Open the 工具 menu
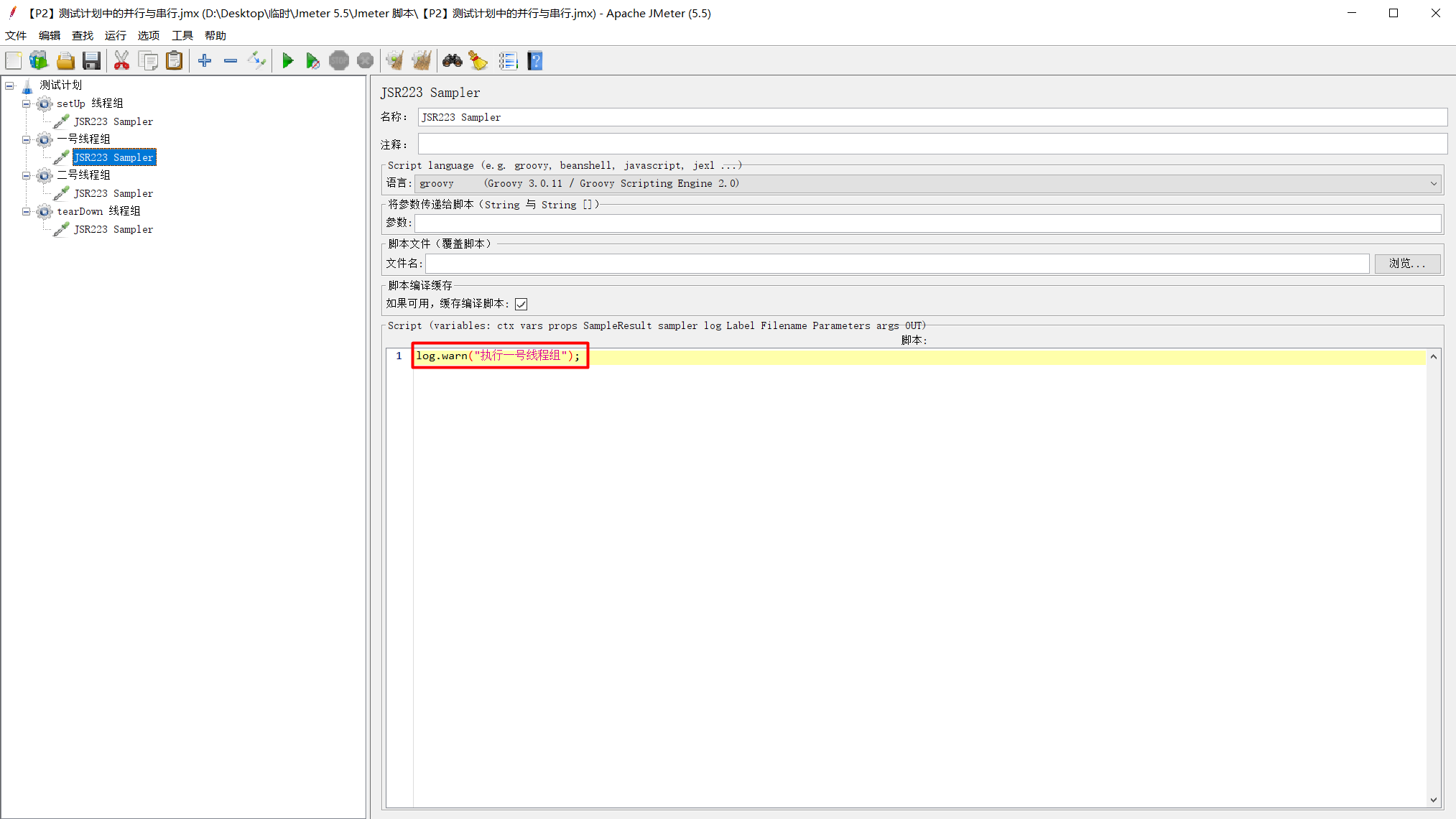The height and width of the screenshot is (819, 1456). [182, 35]
